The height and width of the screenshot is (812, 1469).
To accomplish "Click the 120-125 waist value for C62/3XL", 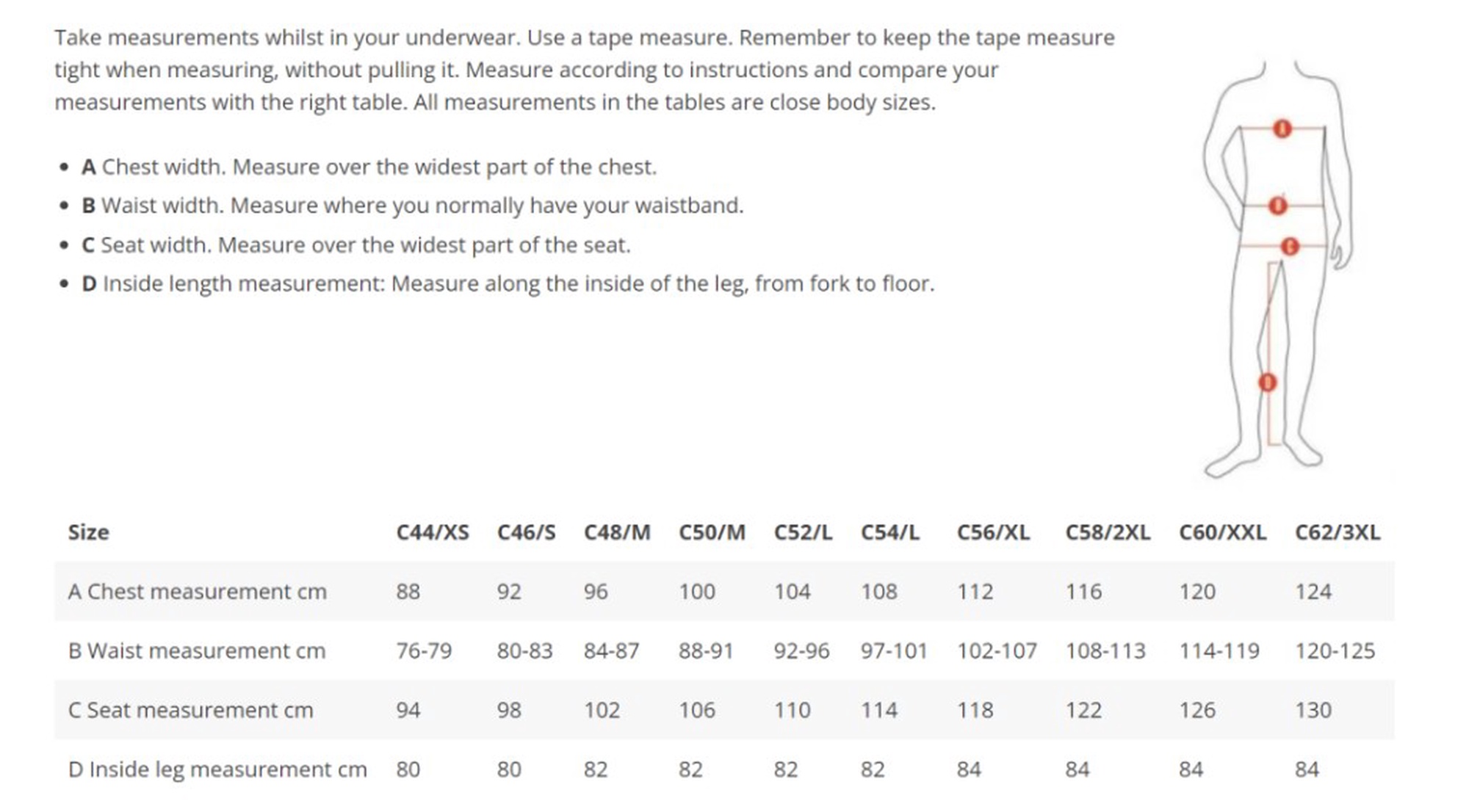I will click(1335, 651).
